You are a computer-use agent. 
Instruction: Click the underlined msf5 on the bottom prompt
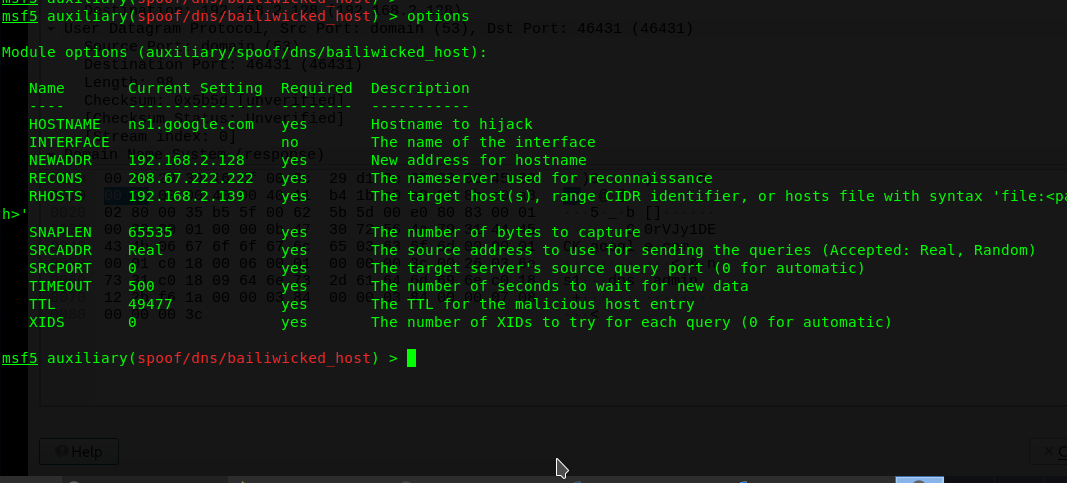[x=20, y=358]
